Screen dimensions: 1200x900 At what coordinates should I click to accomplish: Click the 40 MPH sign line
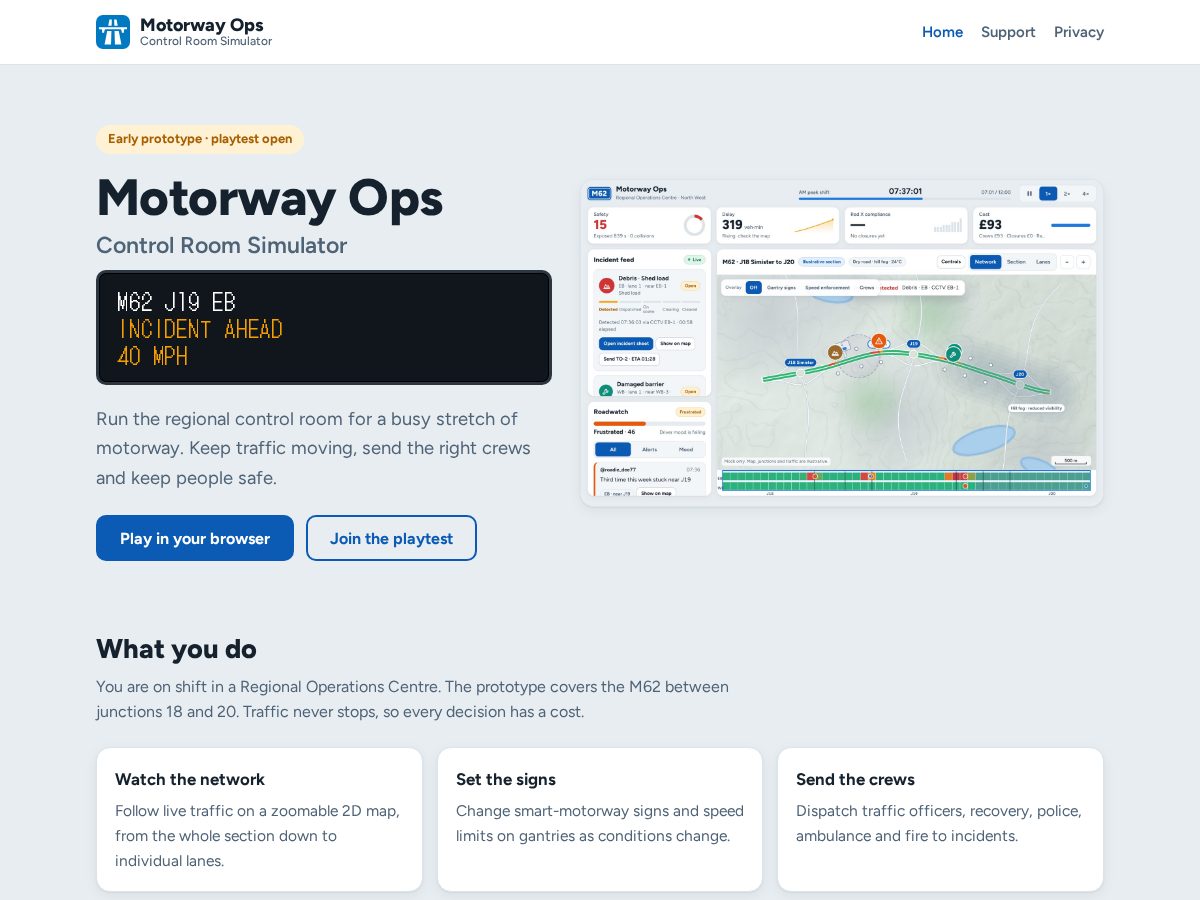(x=153, y=356)
